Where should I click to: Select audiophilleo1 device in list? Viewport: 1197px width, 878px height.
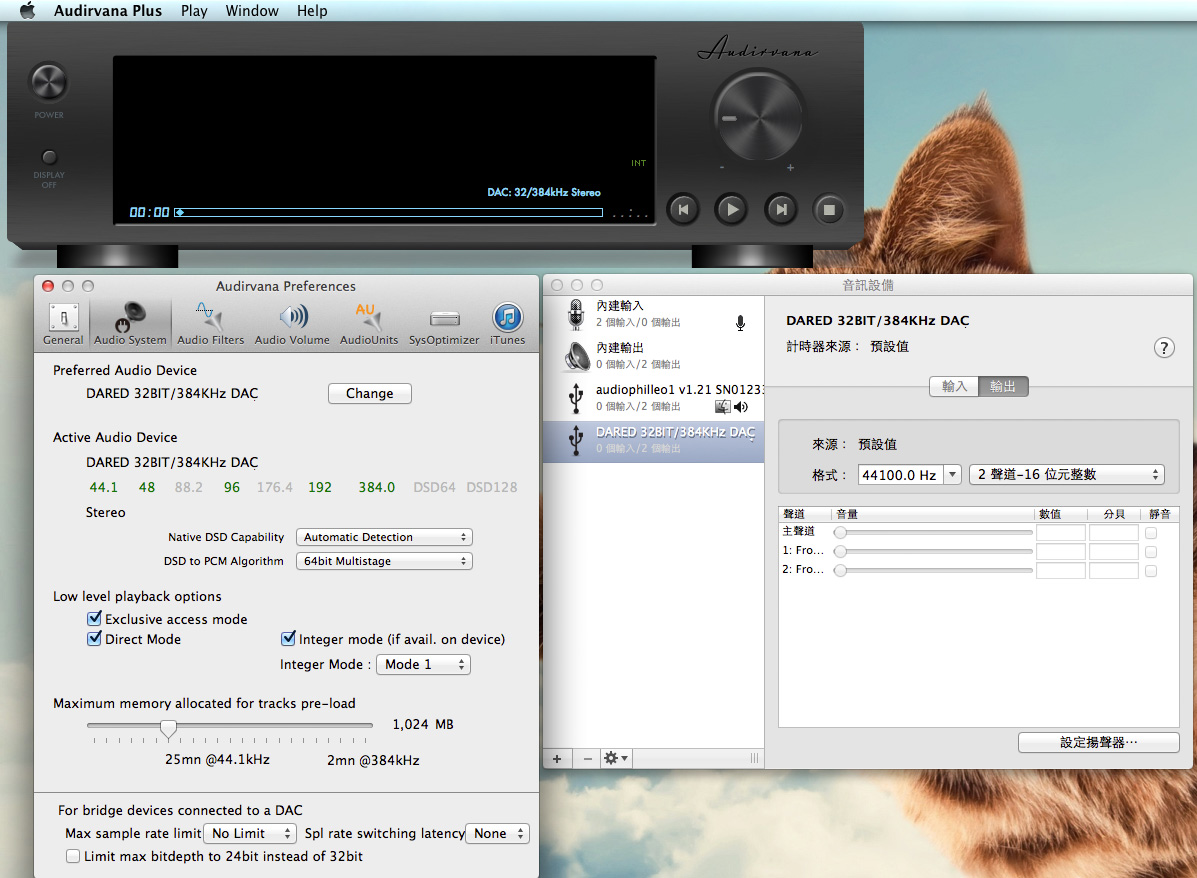tap(653, 398)
